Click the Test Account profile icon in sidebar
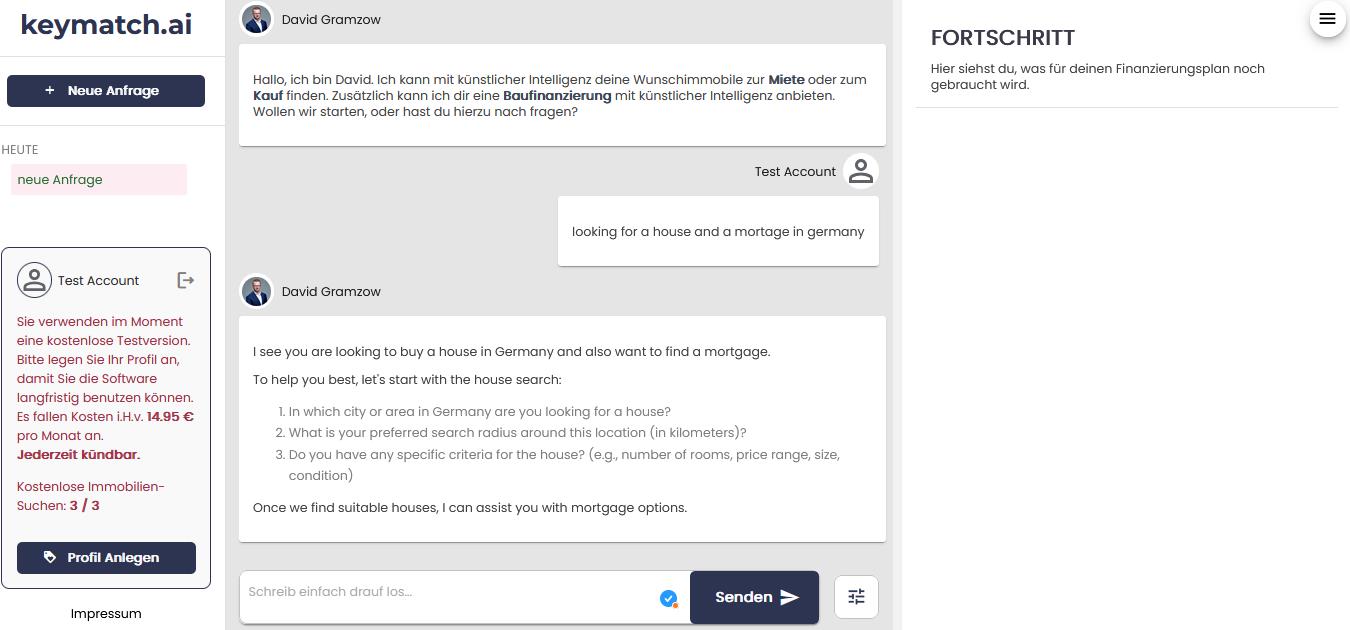The height and width of the screenshot is (630, 1350). [x=35, y=280]
